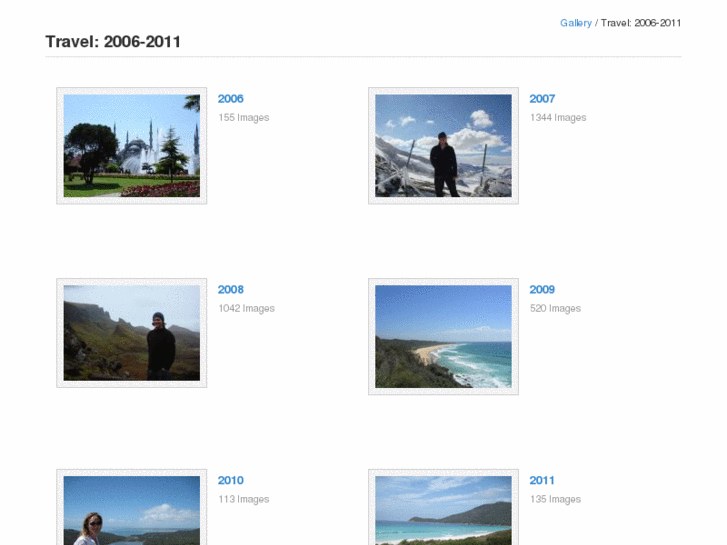Open the 2009 album link
727x545 pixels.
point(542,289)
